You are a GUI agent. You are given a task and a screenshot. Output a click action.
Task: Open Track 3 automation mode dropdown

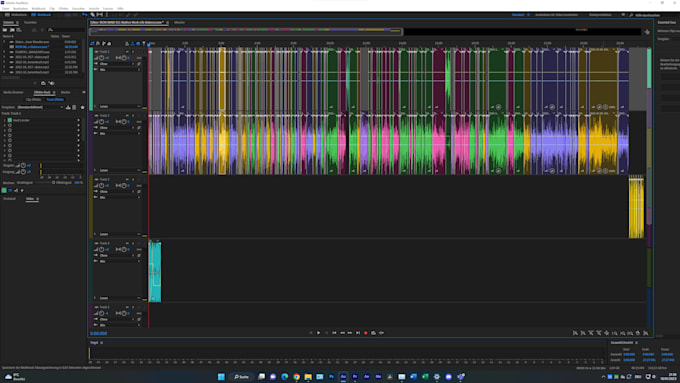pos(119,234)
